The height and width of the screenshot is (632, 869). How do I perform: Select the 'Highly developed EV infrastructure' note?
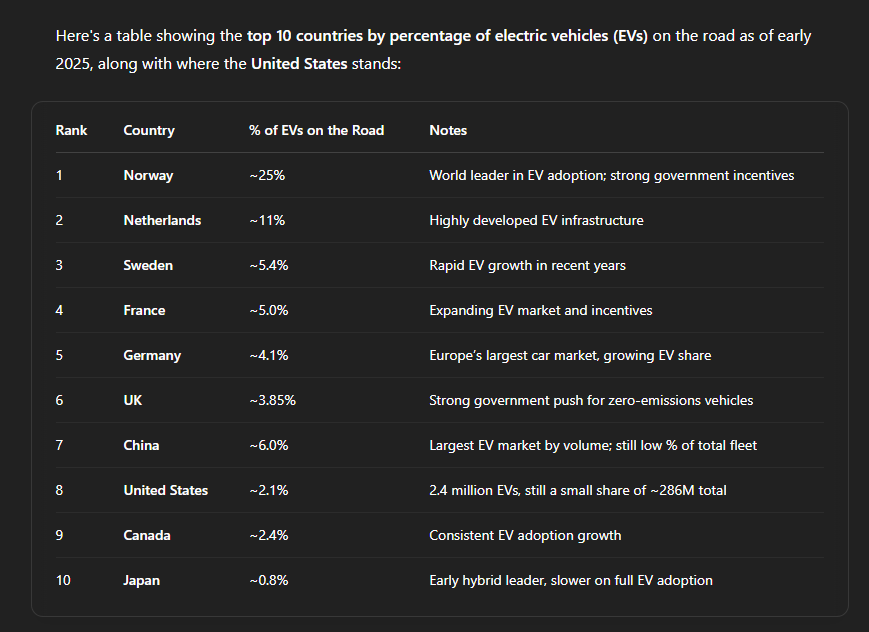(536, 220)
